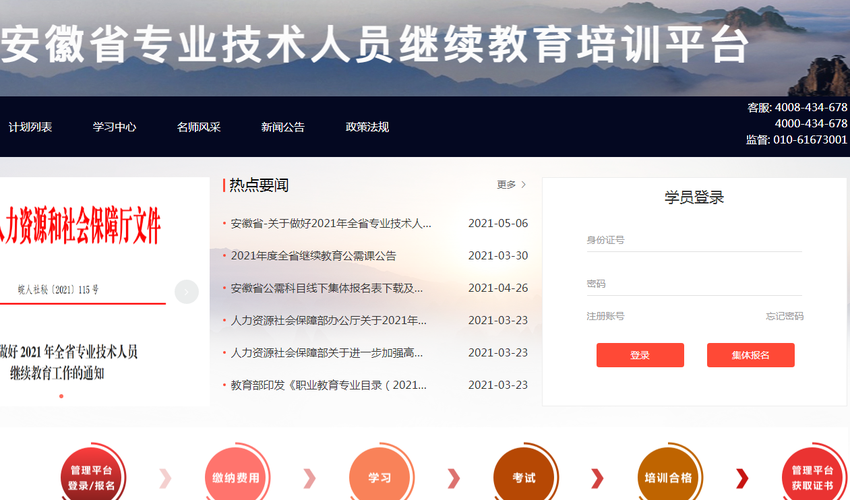This screenshot has width=850, height=500.
Task: Click the site title 安徽省专业技术人员继续教育培训平台
Action: [x=374, y=44]
